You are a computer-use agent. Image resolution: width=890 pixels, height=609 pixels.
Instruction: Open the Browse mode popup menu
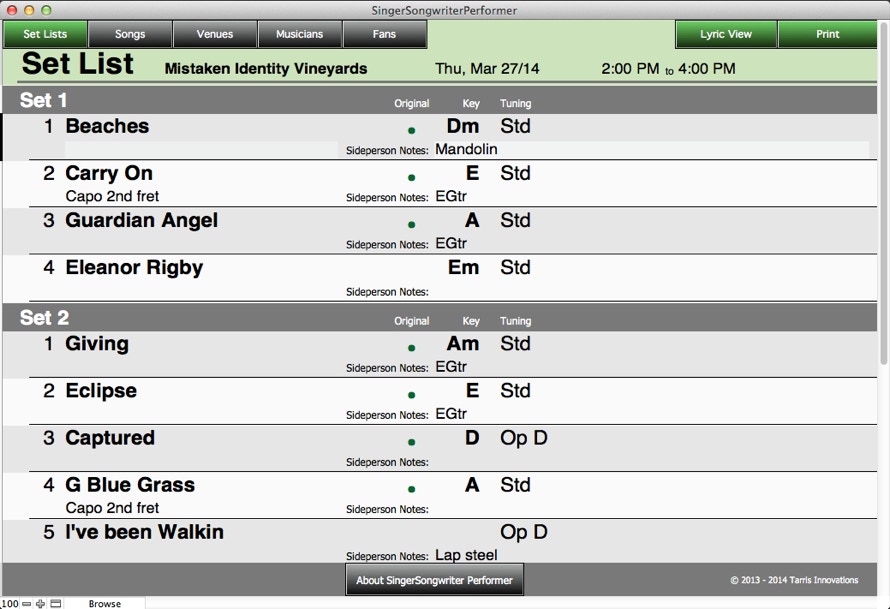105,604
